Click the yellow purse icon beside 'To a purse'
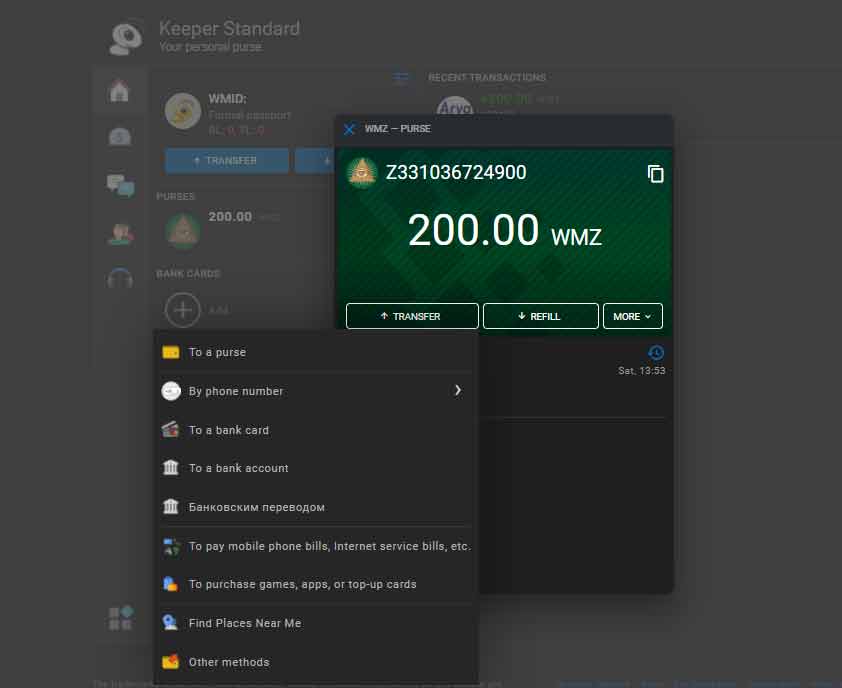Viewport: 842px width, 688px height. (x=171, y=352)
